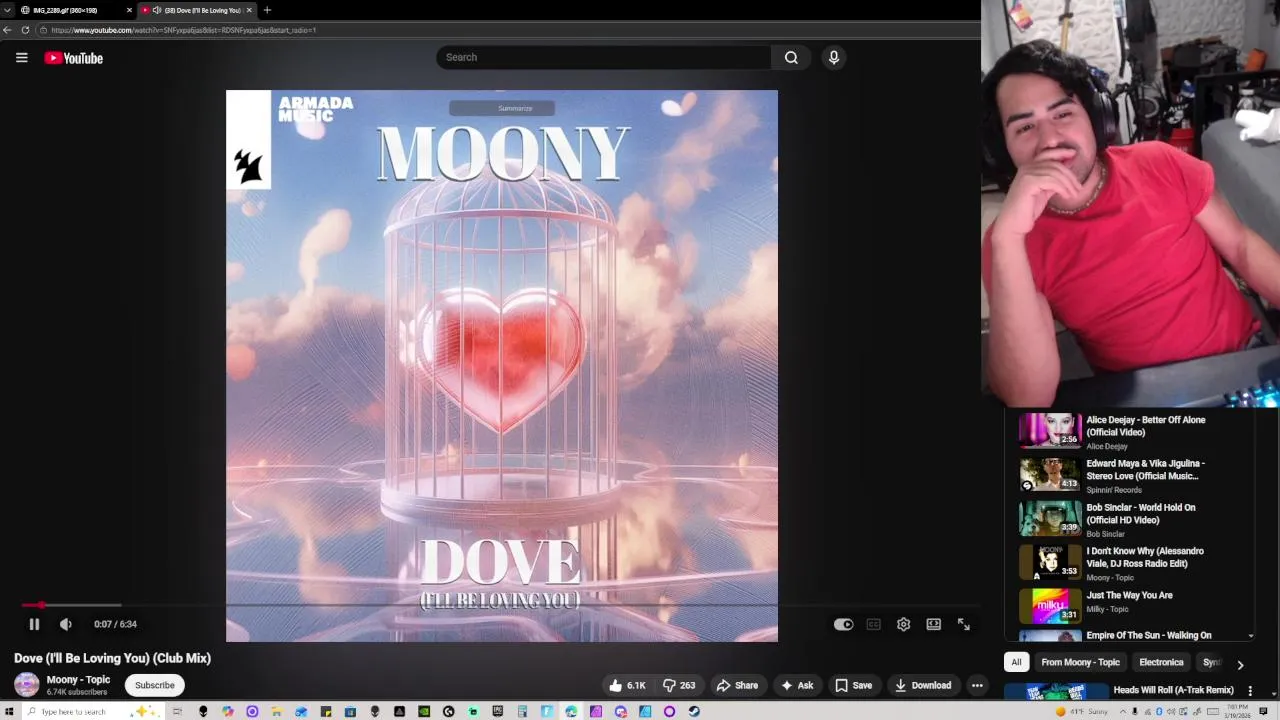Open the volume speaker tray icon

[x=1171, y=712]
